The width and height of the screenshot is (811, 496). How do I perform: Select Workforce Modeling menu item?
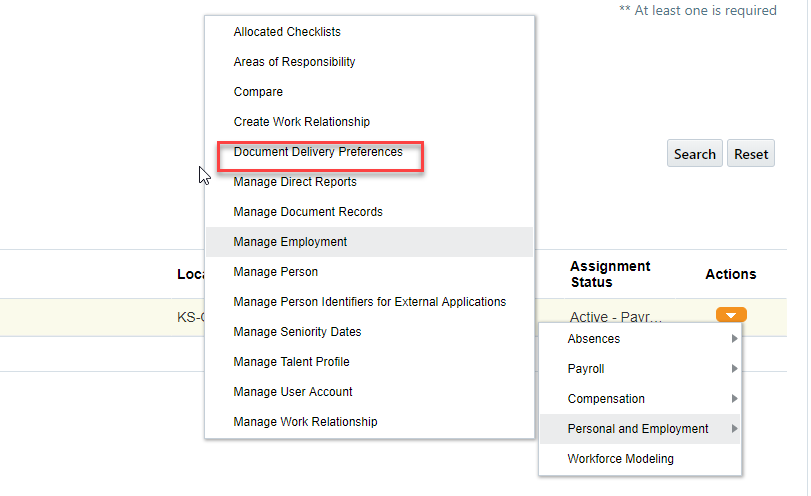[x=620, y=459]
